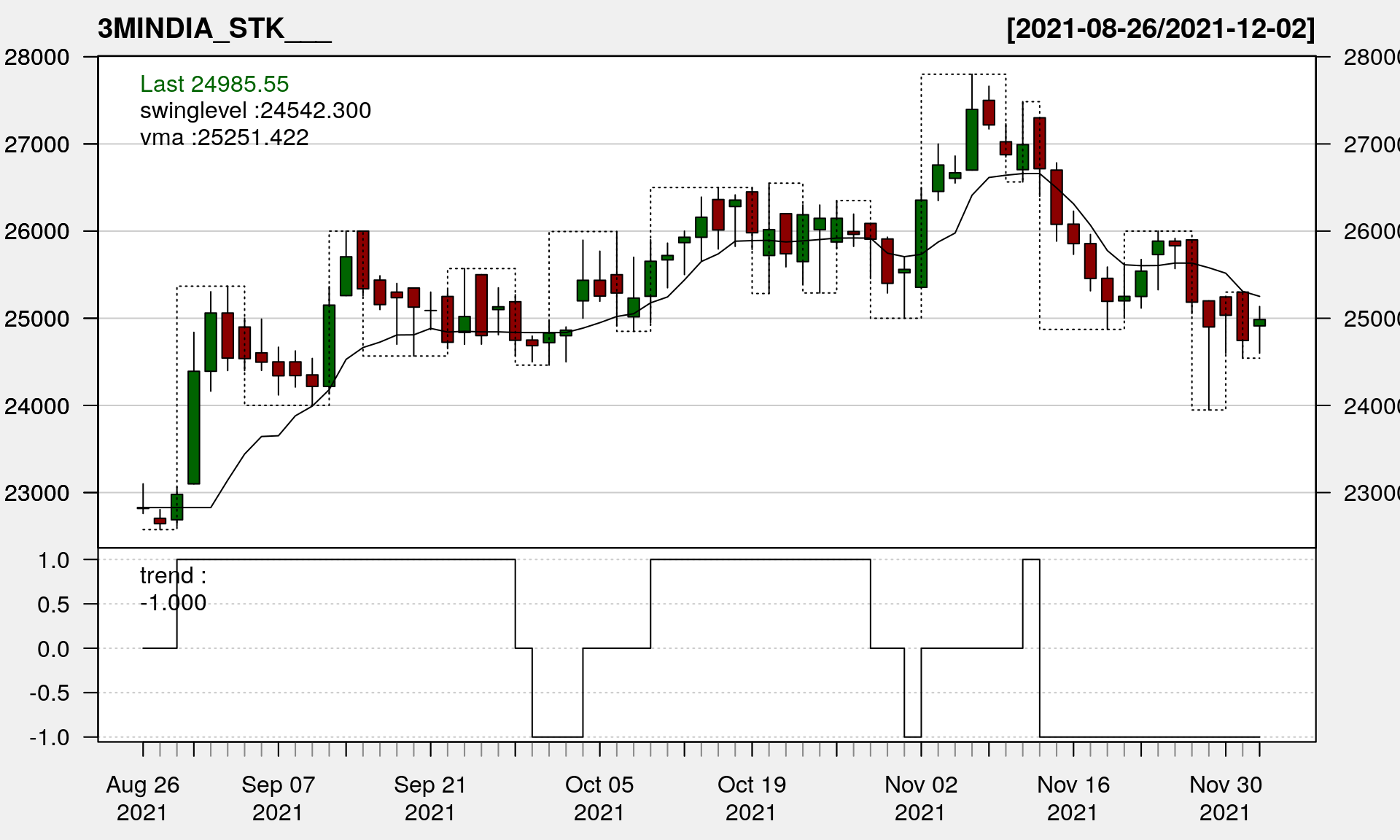Viewport: 1400px width, 840px height.
Task: Click the vma 25251.422 label
Action: pyautogui.click(x=224, y=138)
